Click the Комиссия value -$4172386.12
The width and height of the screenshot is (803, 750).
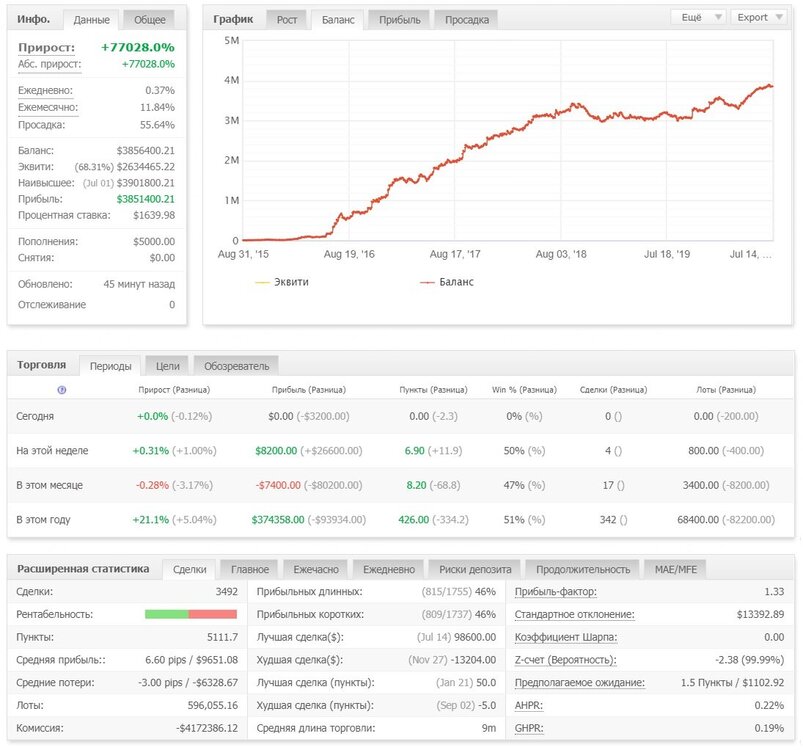pyautogui.click(x=207, y=728)
